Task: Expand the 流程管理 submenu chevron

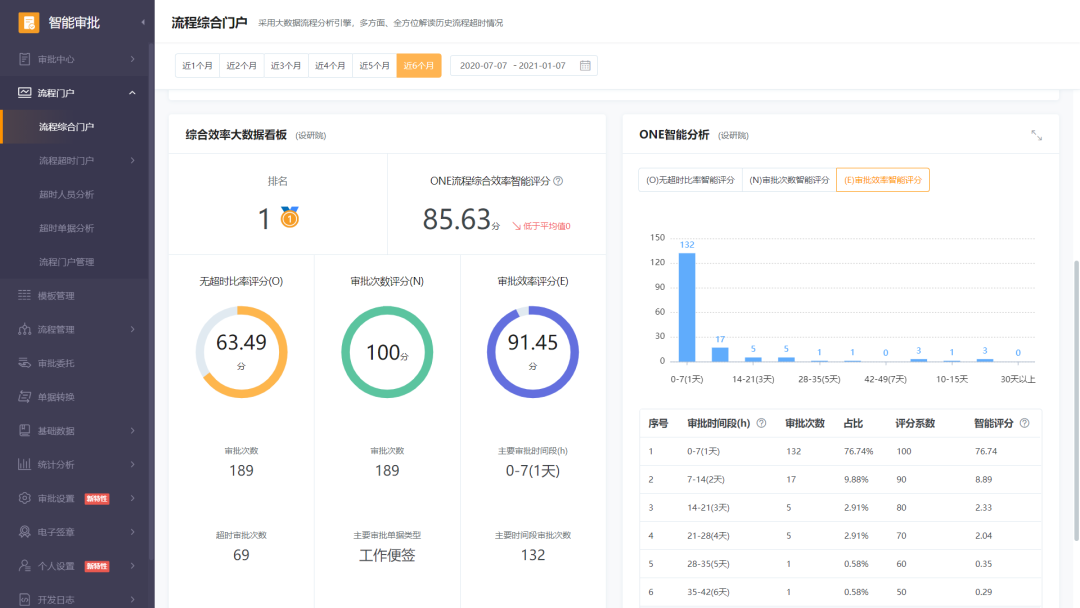Action: (132, 329)
